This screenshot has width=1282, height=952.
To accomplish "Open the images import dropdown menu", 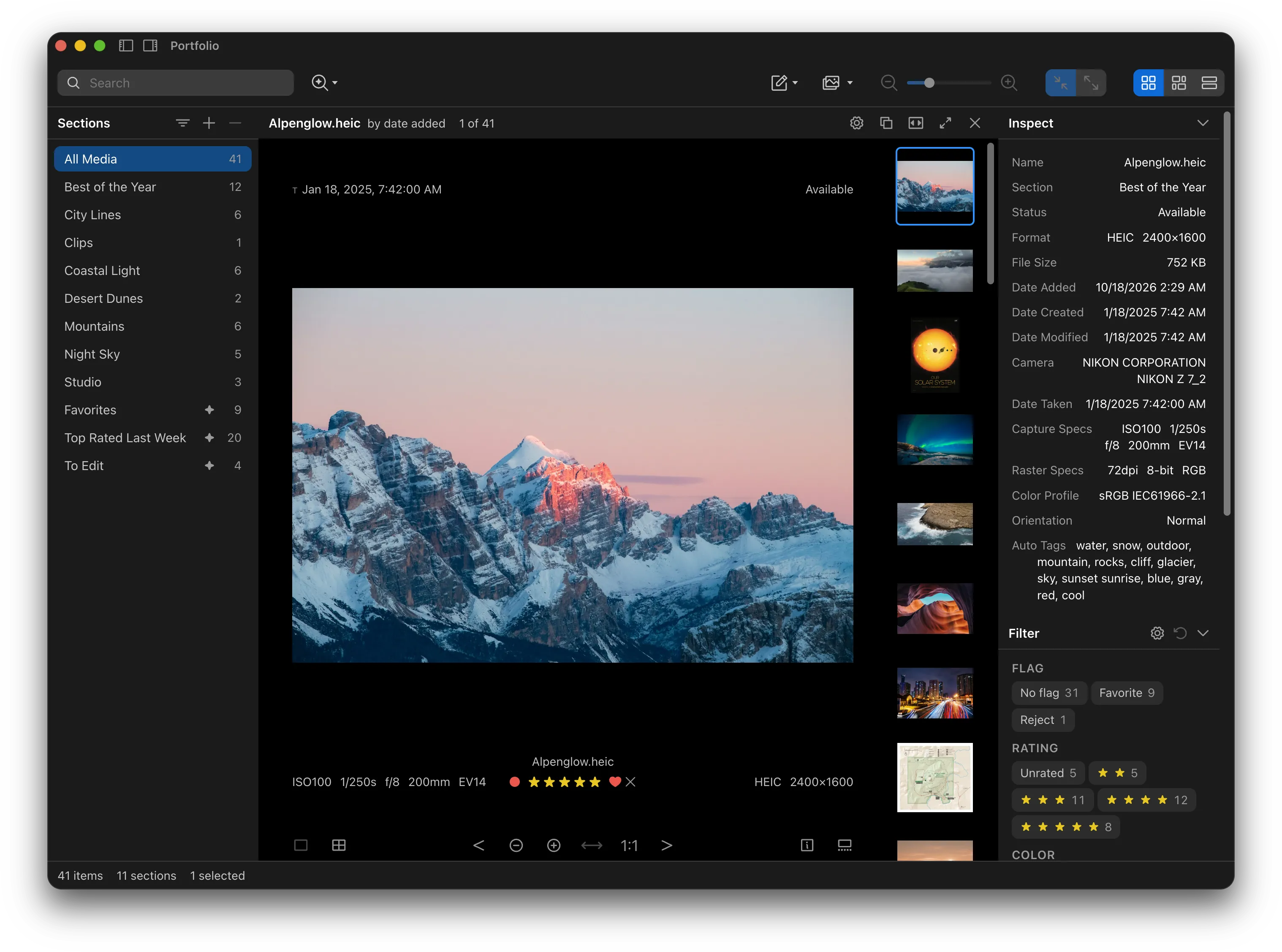I will pyautogui.click(x=837, y=83).
